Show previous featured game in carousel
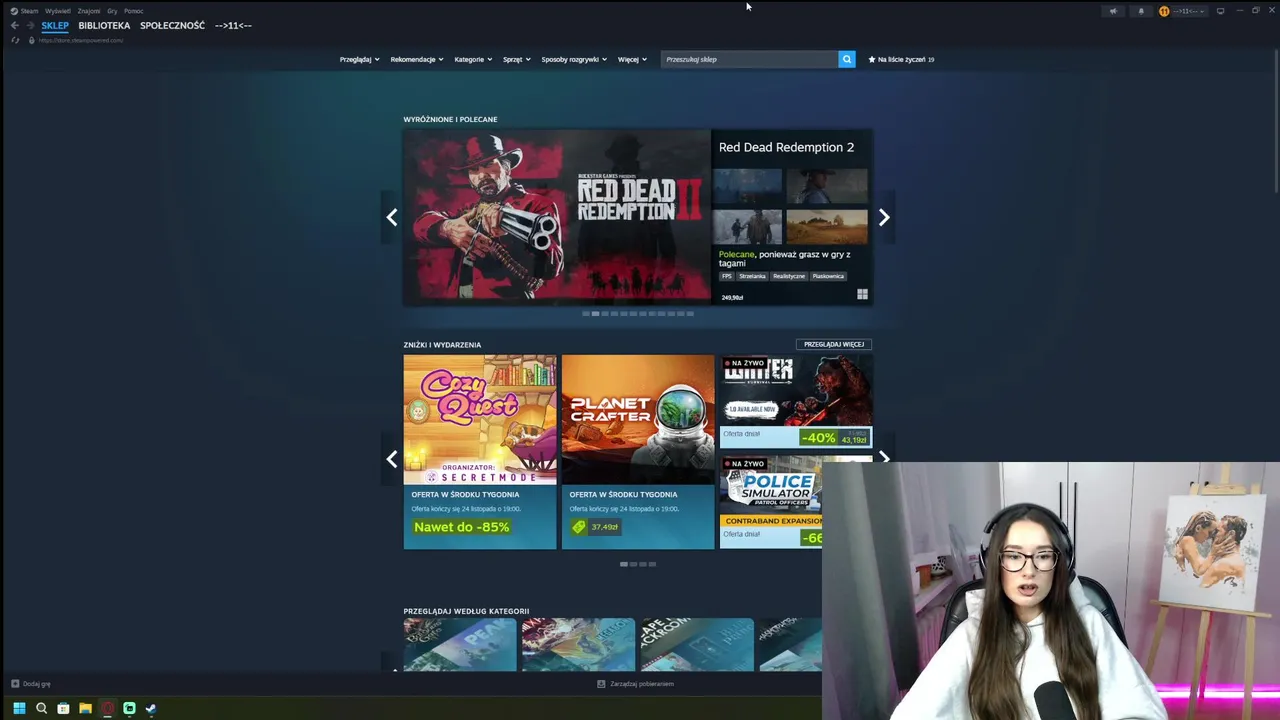1280x720 pixels. (x=392, y=217)
